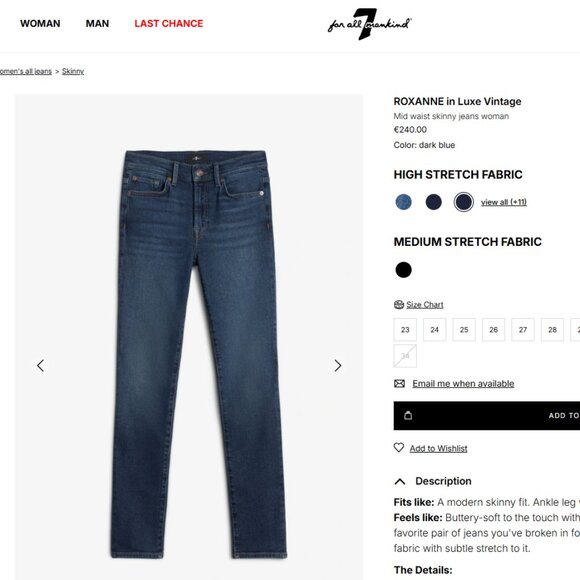Open the MAN menu

click(97, 24)
